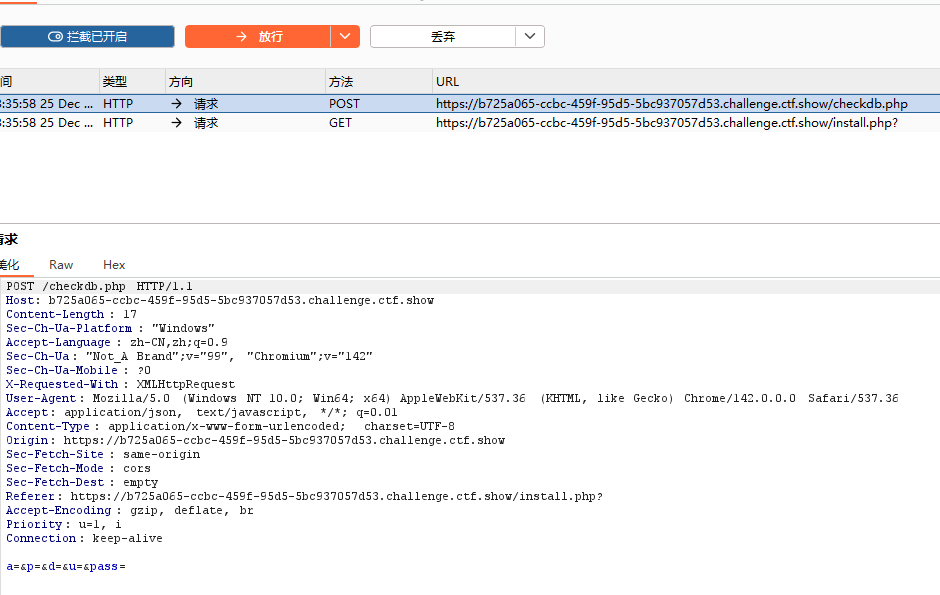This screenshot has width=940, height=595.
Task: Sort by the URL column header
Action: [x=447, y=82]
